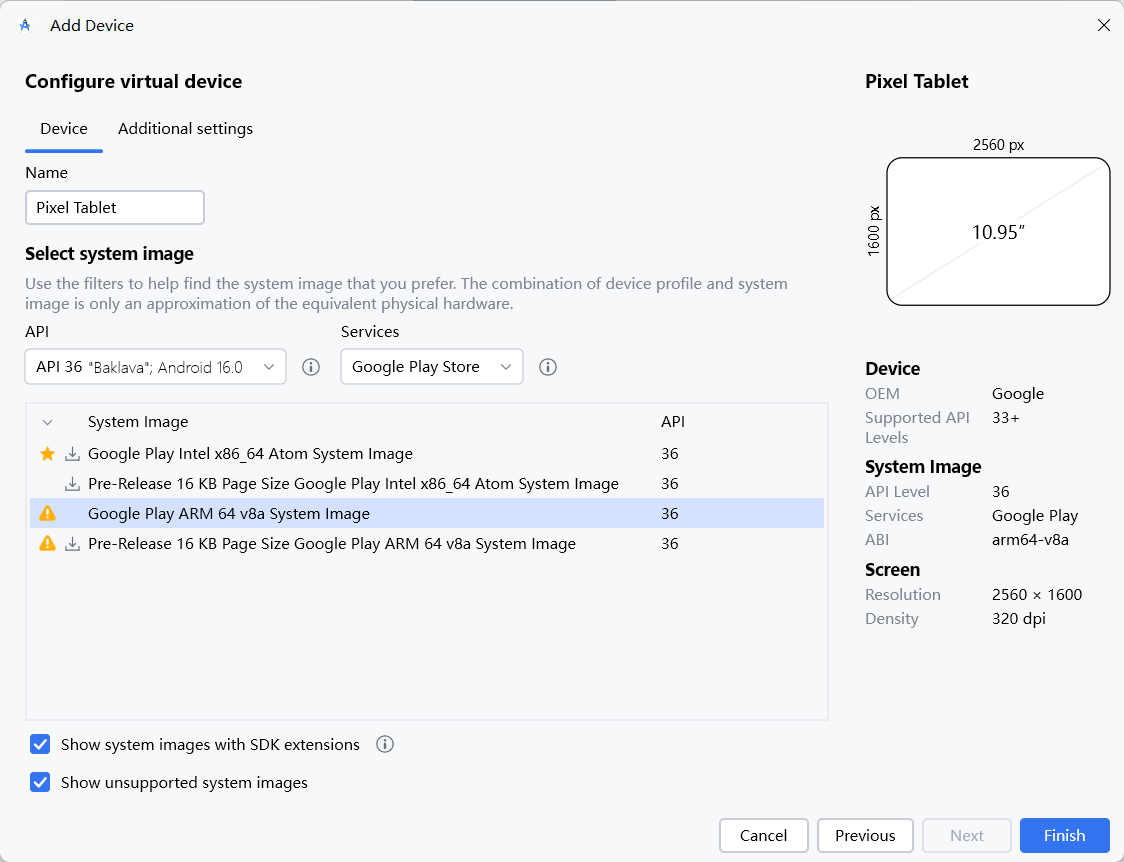This screenshot has width=1124, height=862.
Task: Click the info icon next to API dropdown
Action: coord(311,367)
